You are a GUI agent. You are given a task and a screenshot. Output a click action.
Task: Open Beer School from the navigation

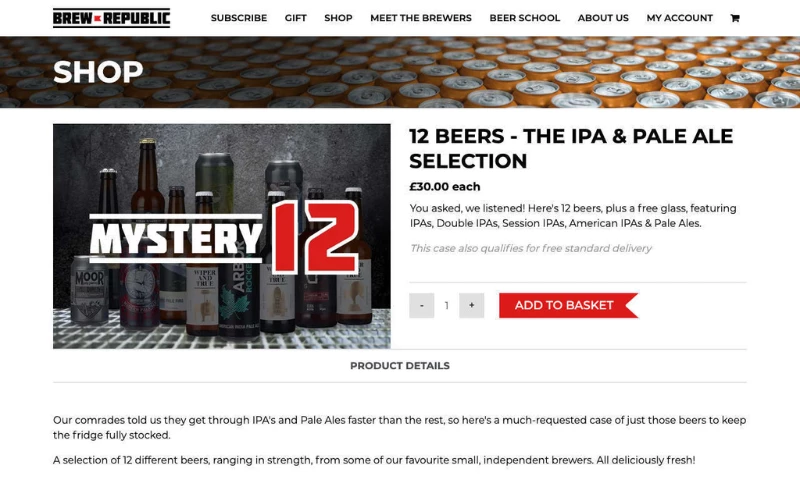pyautogui.click(x=524, y=18)
